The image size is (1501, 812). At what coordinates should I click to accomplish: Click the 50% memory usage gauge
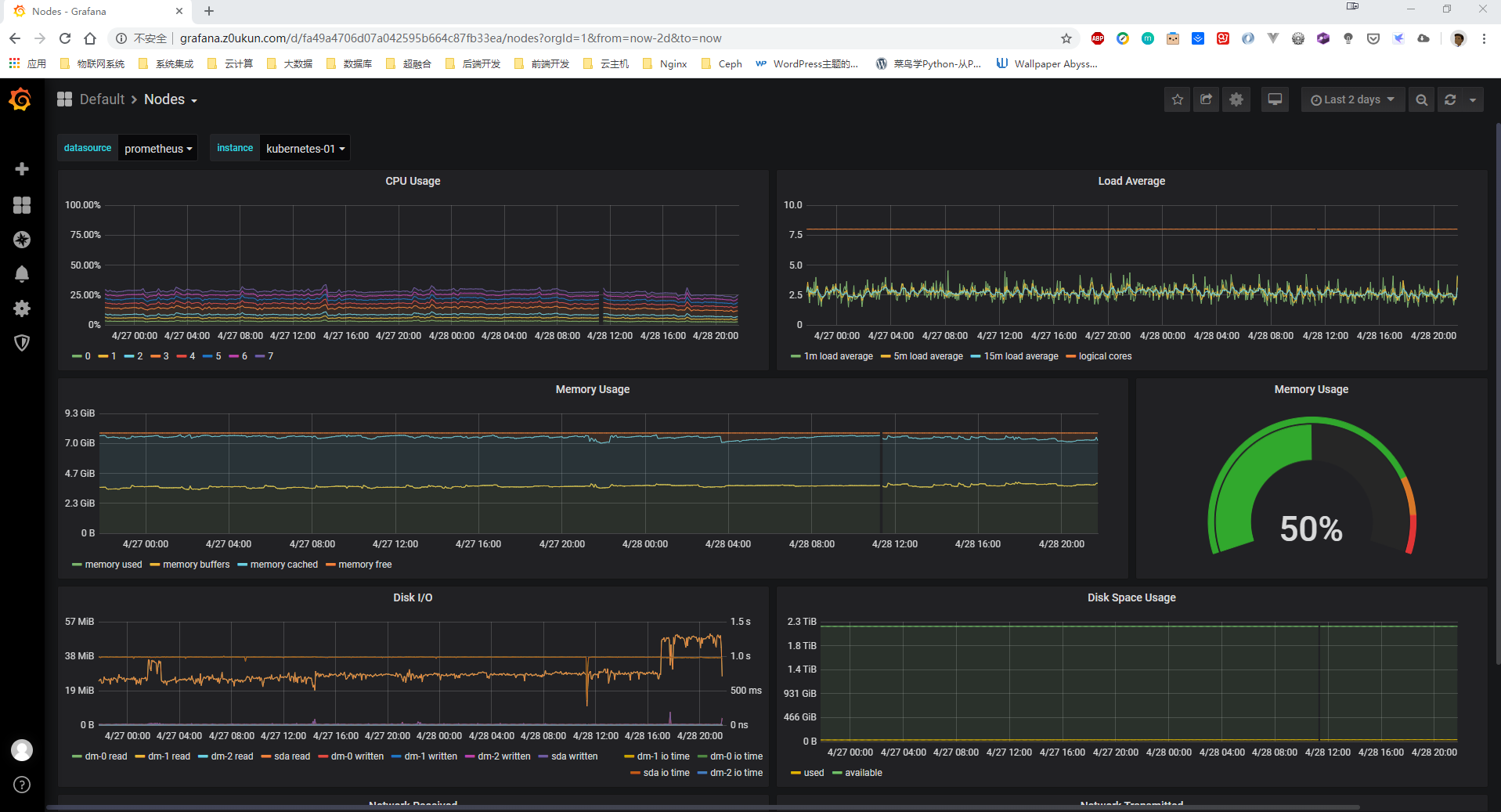pos(1312,486)
